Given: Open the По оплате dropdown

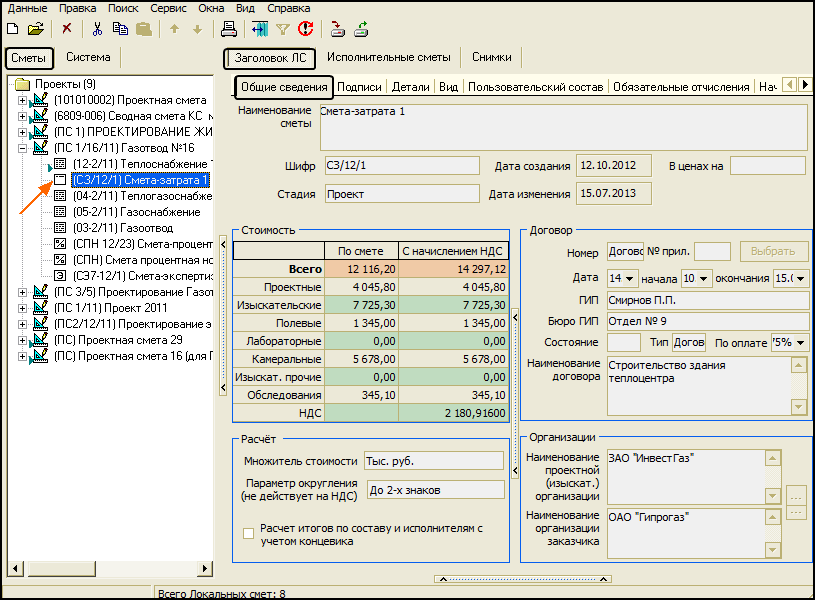Looking at the screenshot, I should 800,342.
